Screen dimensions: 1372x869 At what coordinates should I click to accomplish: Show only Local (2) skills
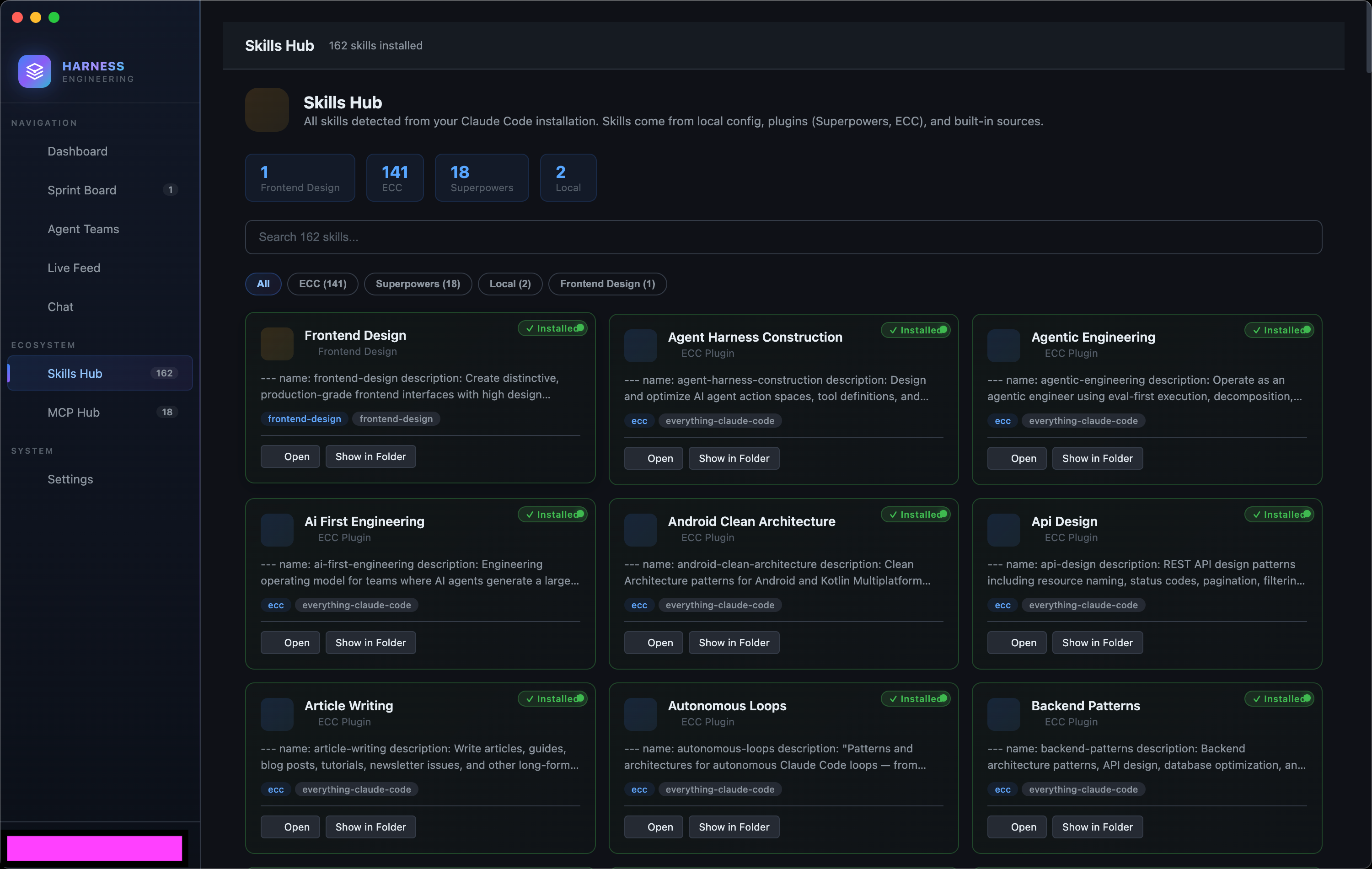(x=510, y=284)
